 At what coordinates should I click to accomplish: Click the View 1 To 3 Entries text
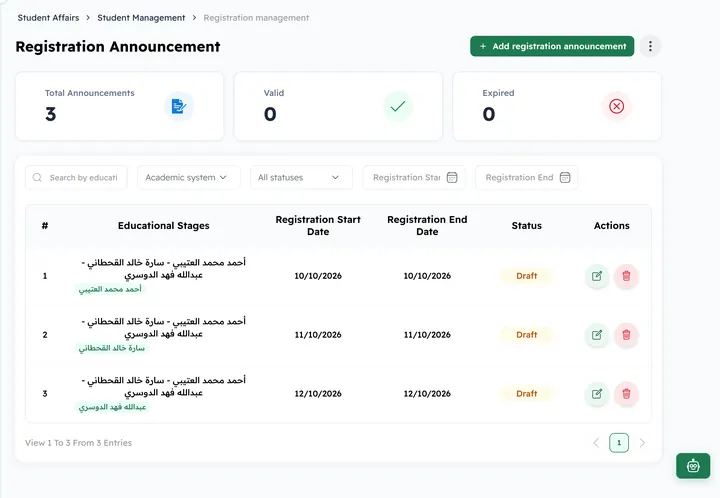pos(79,443)
